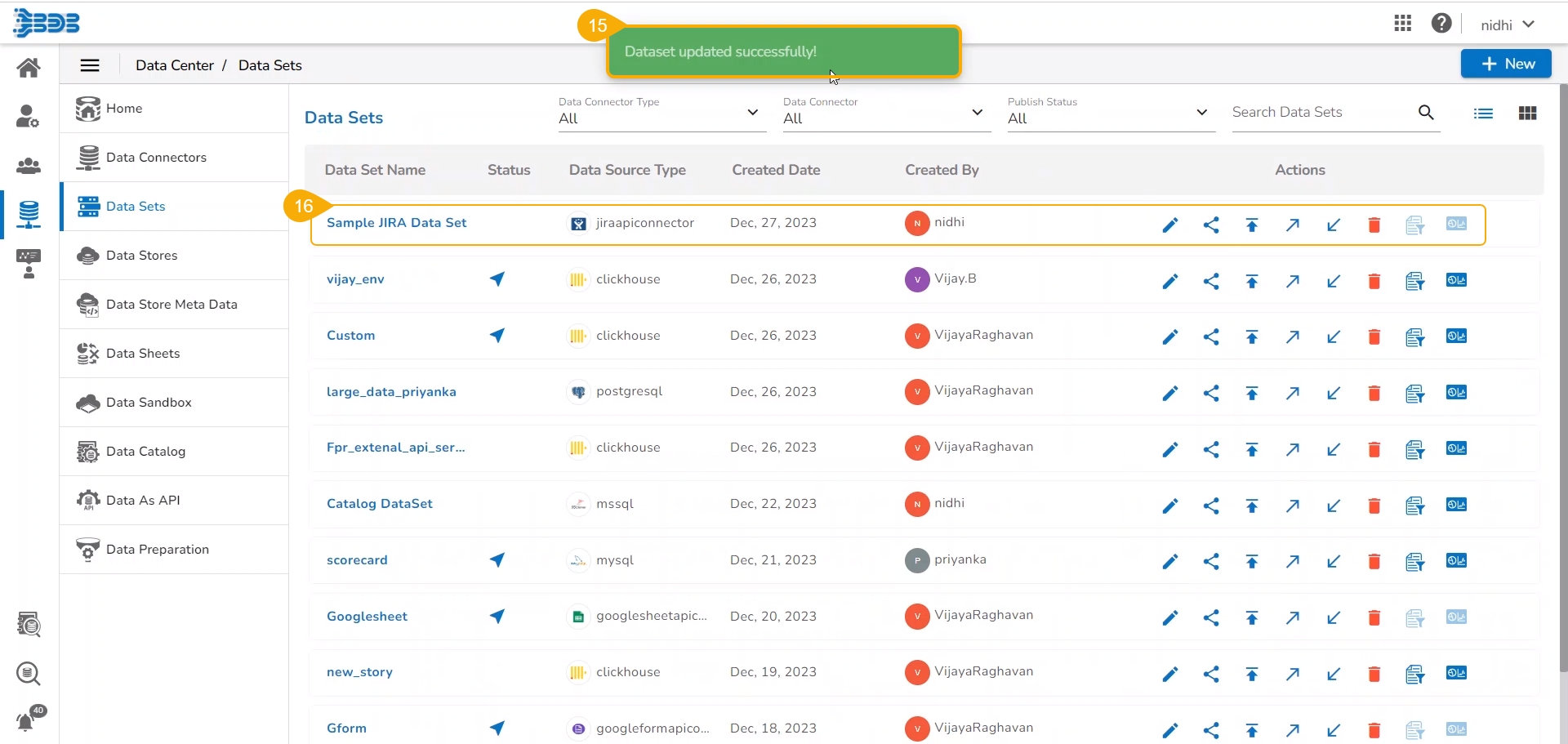Click into Search Data Sets field
Viewport: 1568px width, 744px height.
[x=1319, y=113]
